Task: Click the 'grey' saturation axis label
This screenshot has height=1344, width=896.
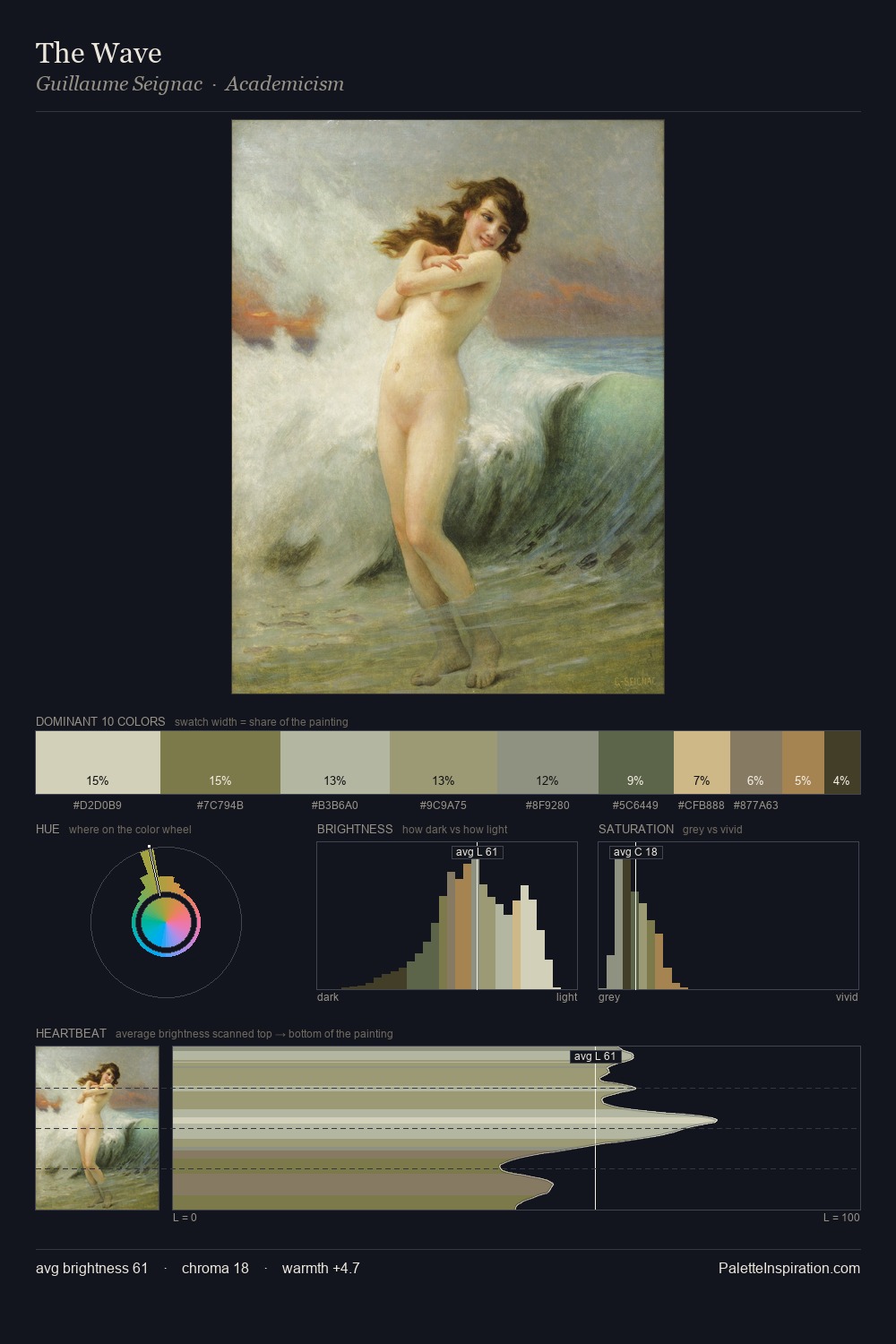Action: click(x=609, y=997)
